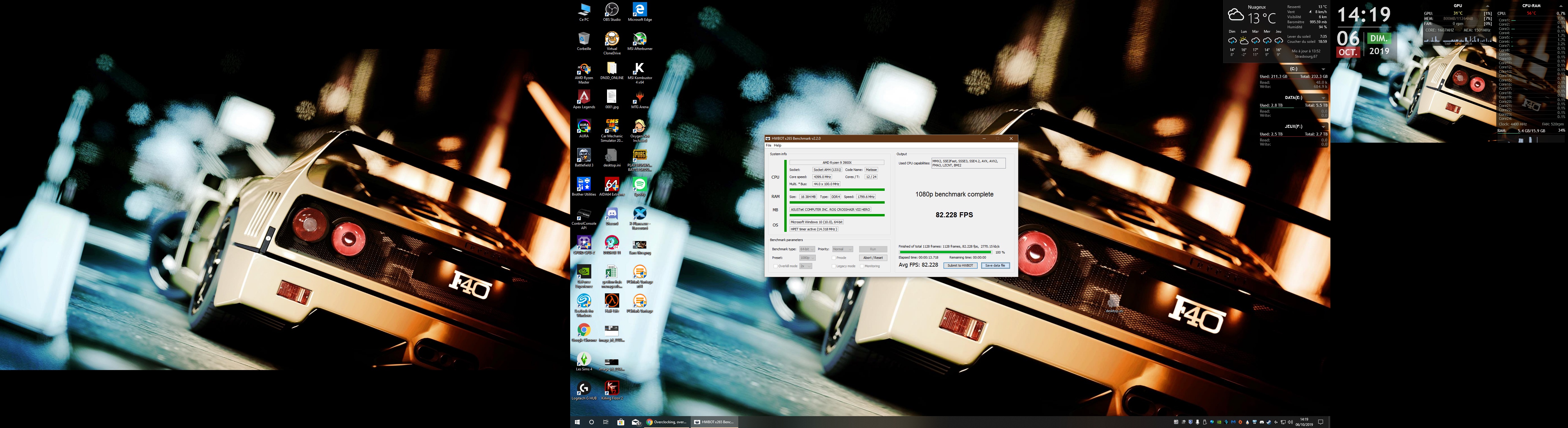Click the Brother Utilities desktop shortcut
Screen dimensions: 1568x428
[x=584, y=187]
